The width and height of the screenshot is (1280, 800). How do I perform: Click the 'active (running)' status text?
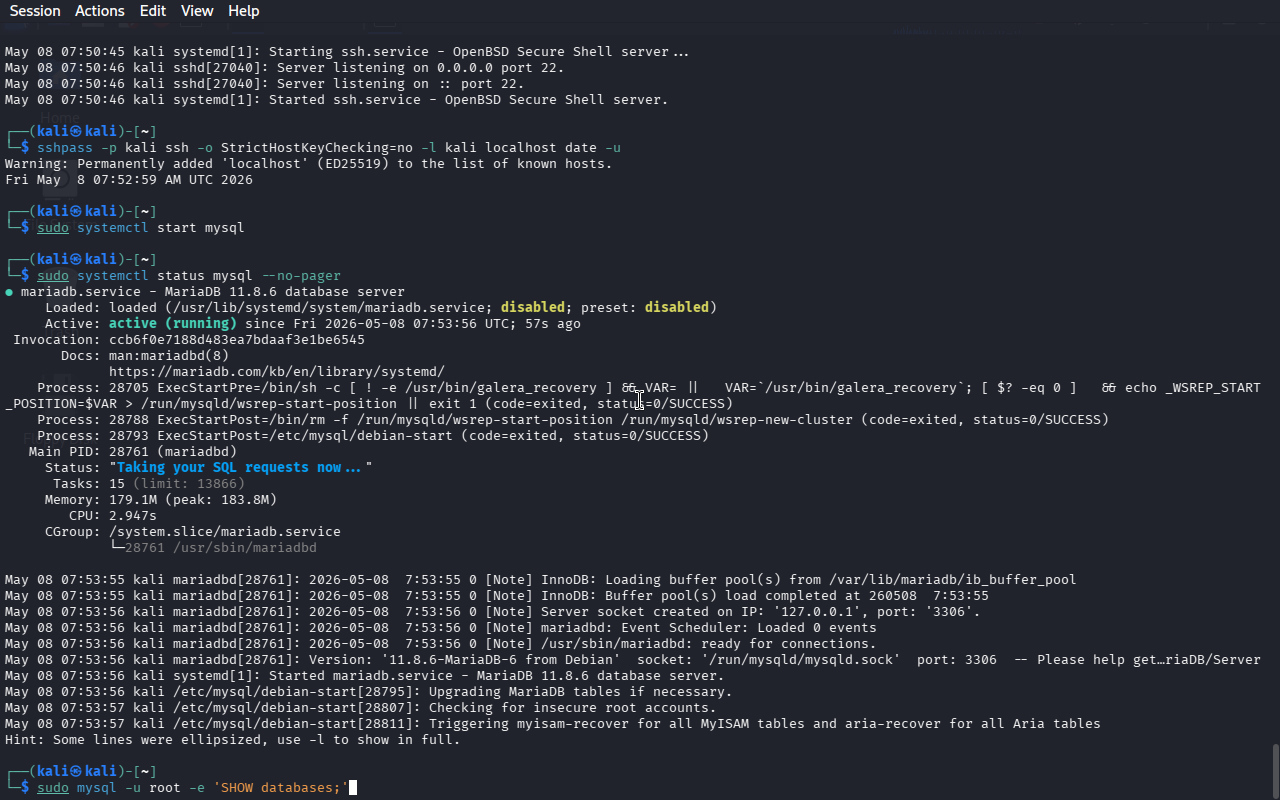tap(173, 324)
